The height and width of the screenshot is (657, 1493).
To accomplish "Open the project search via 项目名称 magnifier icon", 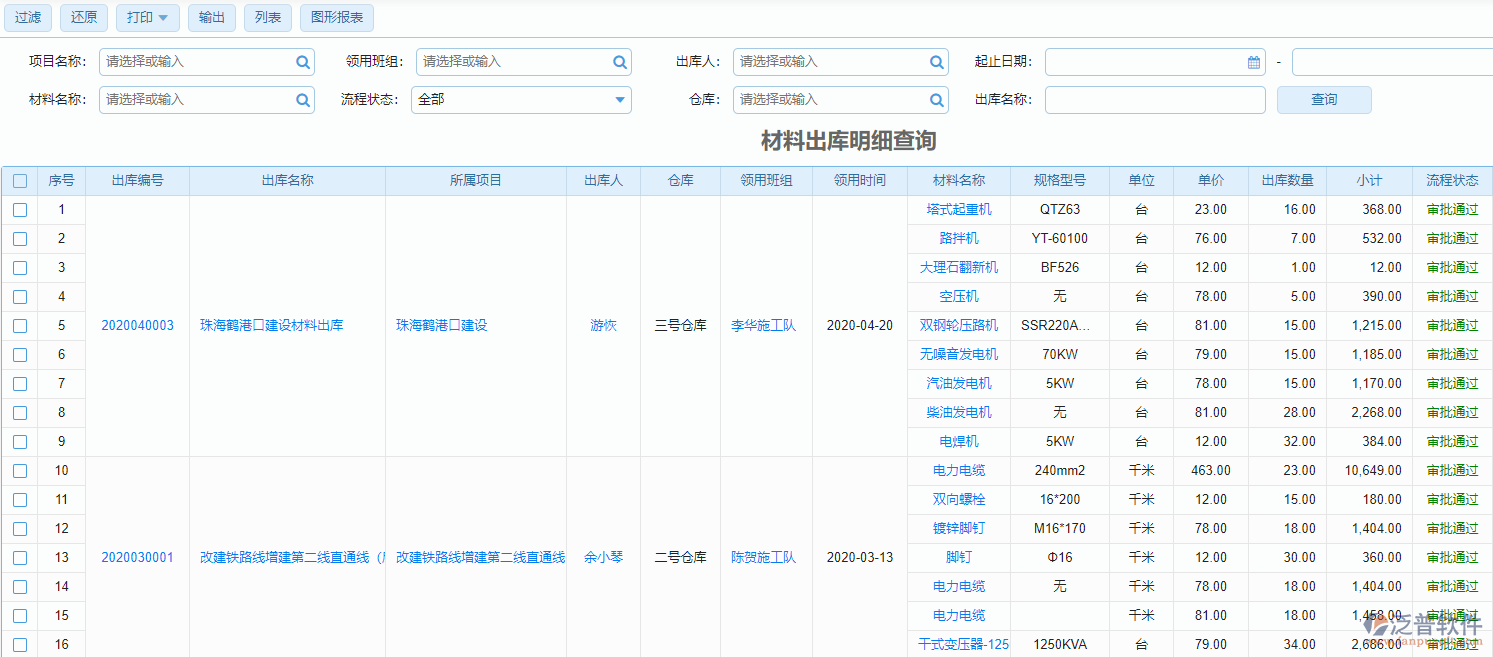I will [x=302, y=61].
